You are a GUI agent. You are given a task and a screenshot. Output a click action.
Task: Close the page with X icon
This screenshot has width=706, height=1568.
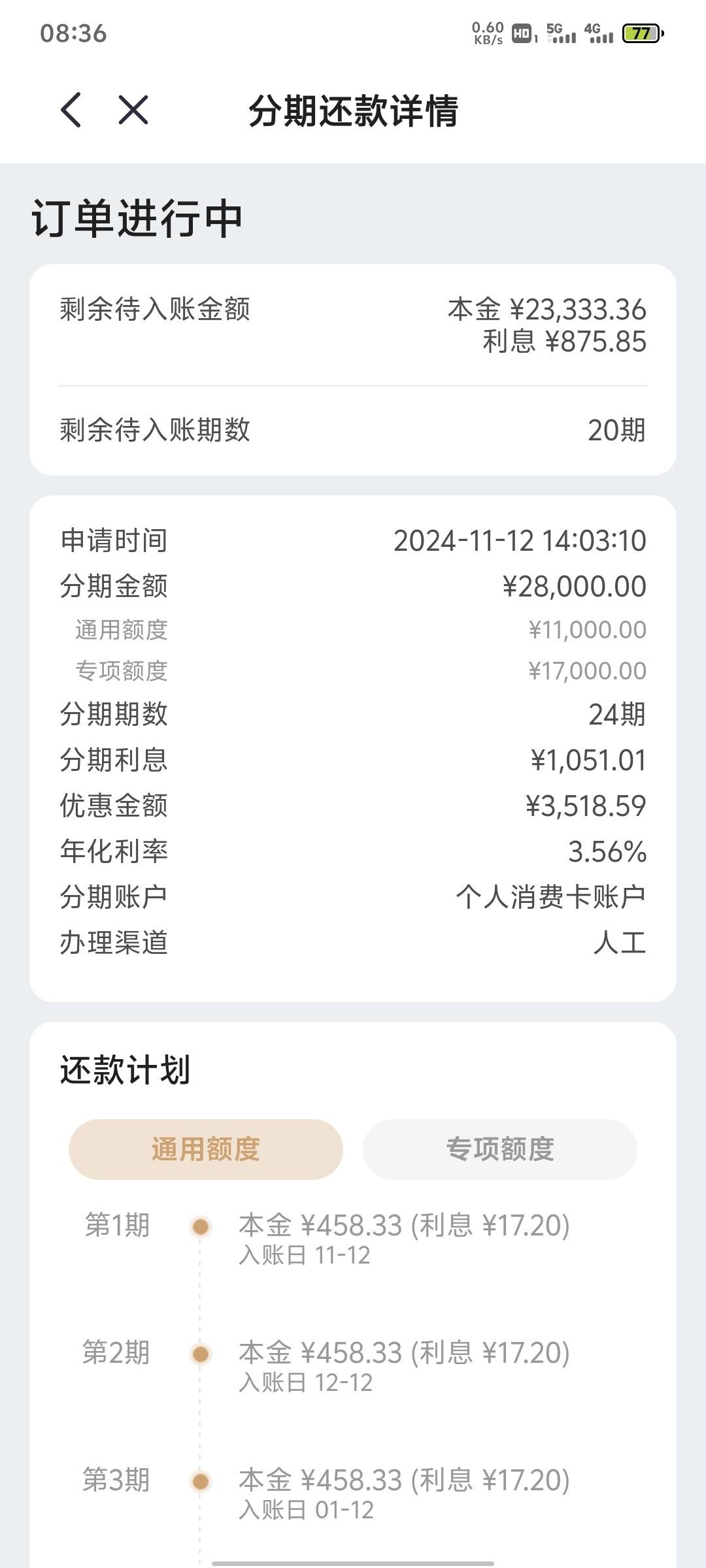pyautogui.click(x=133, y=110)
